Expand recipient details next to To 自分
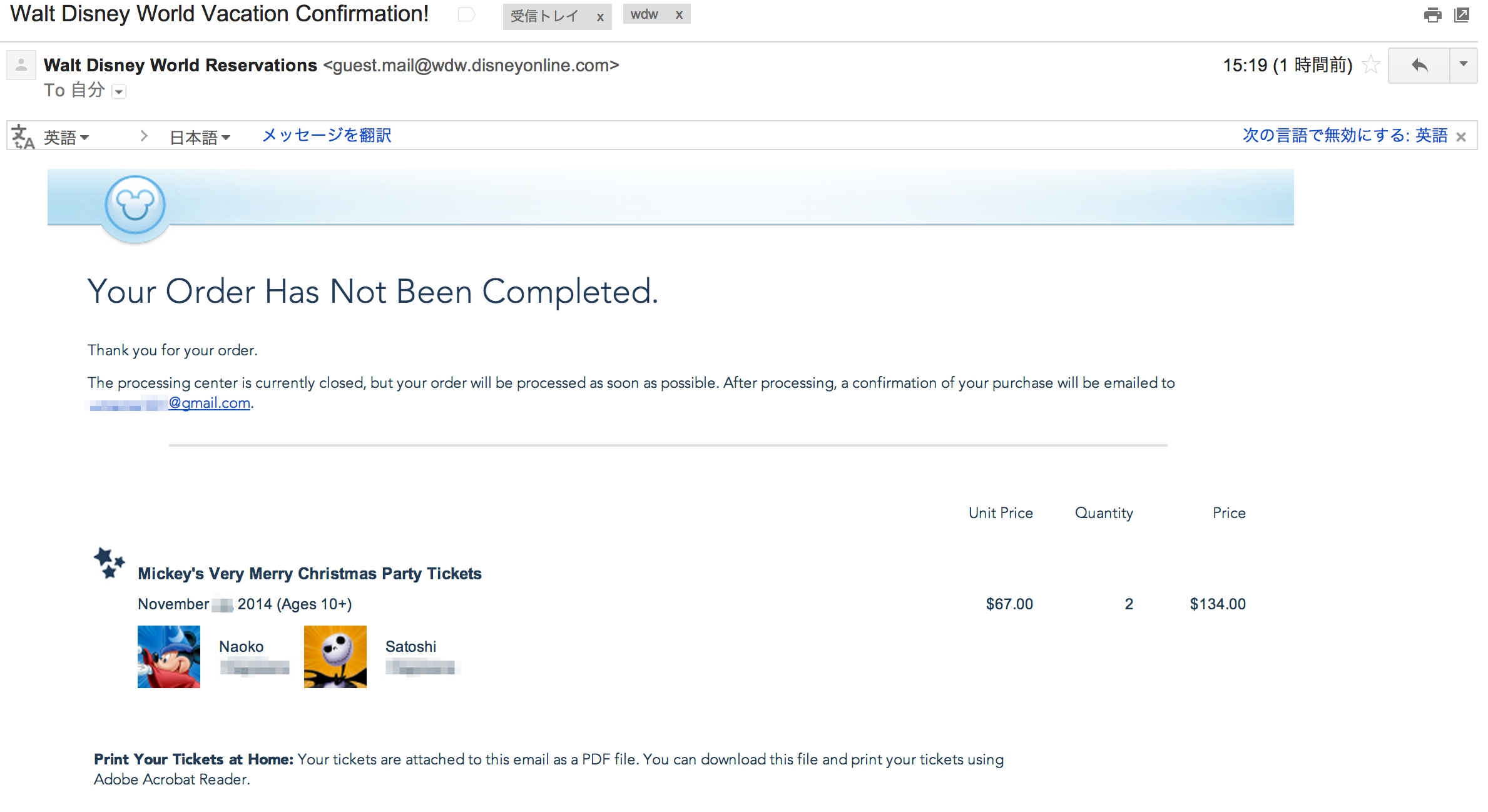The width and height of the screenshot is (1488, 812). click(119, 92)
